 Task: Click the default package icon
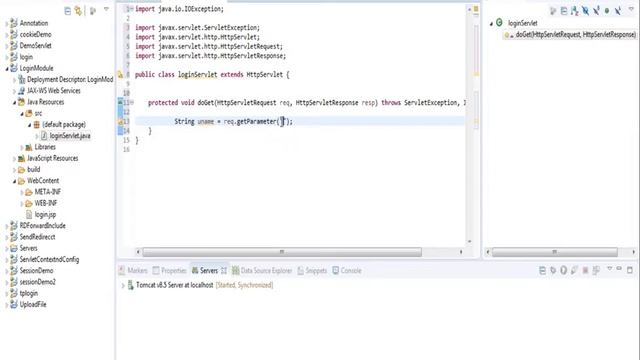[x=37, y=124]
